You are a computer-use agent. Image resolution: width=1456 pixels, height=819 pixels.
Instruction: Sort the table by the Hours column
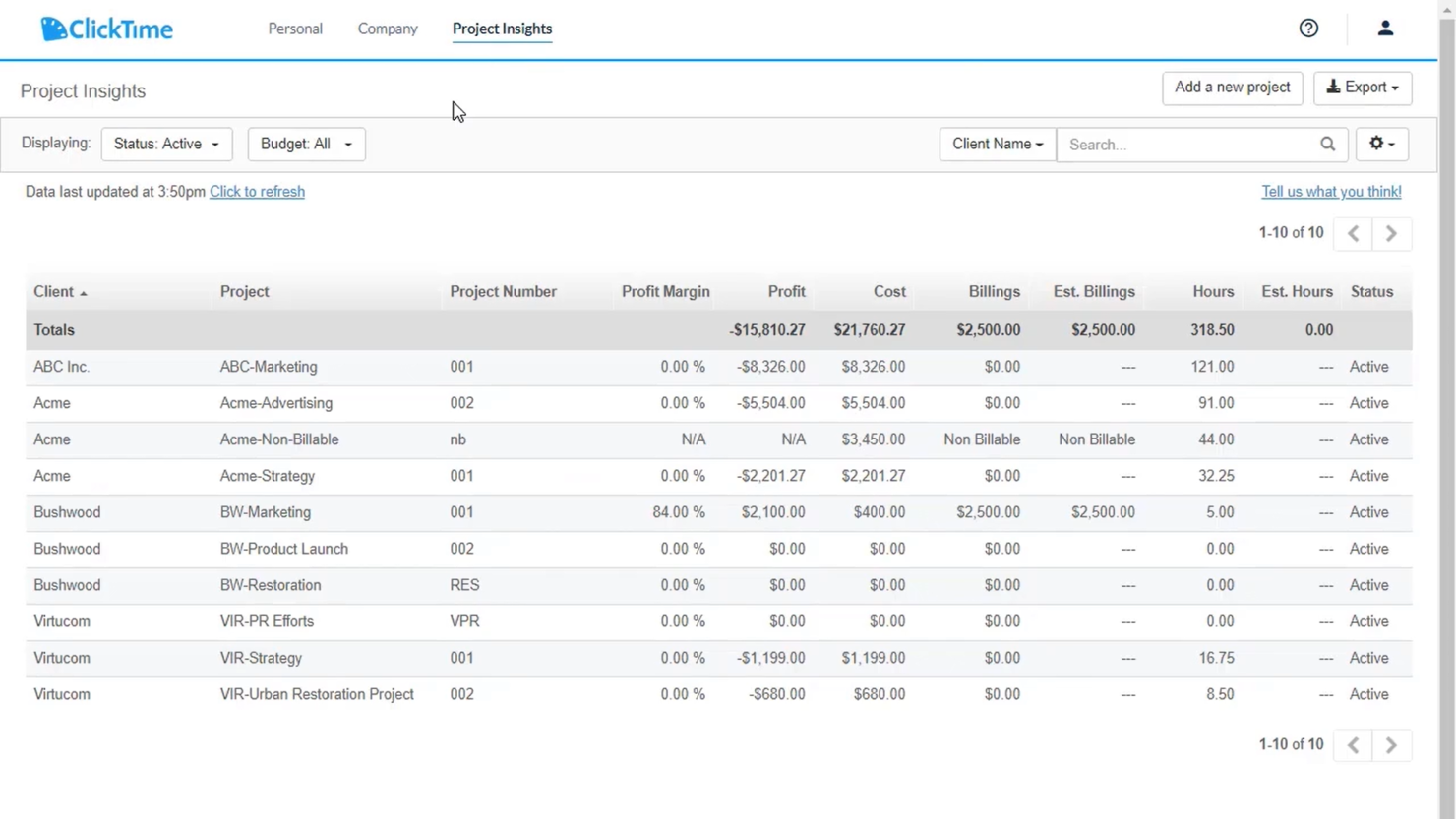(1212, 291)
